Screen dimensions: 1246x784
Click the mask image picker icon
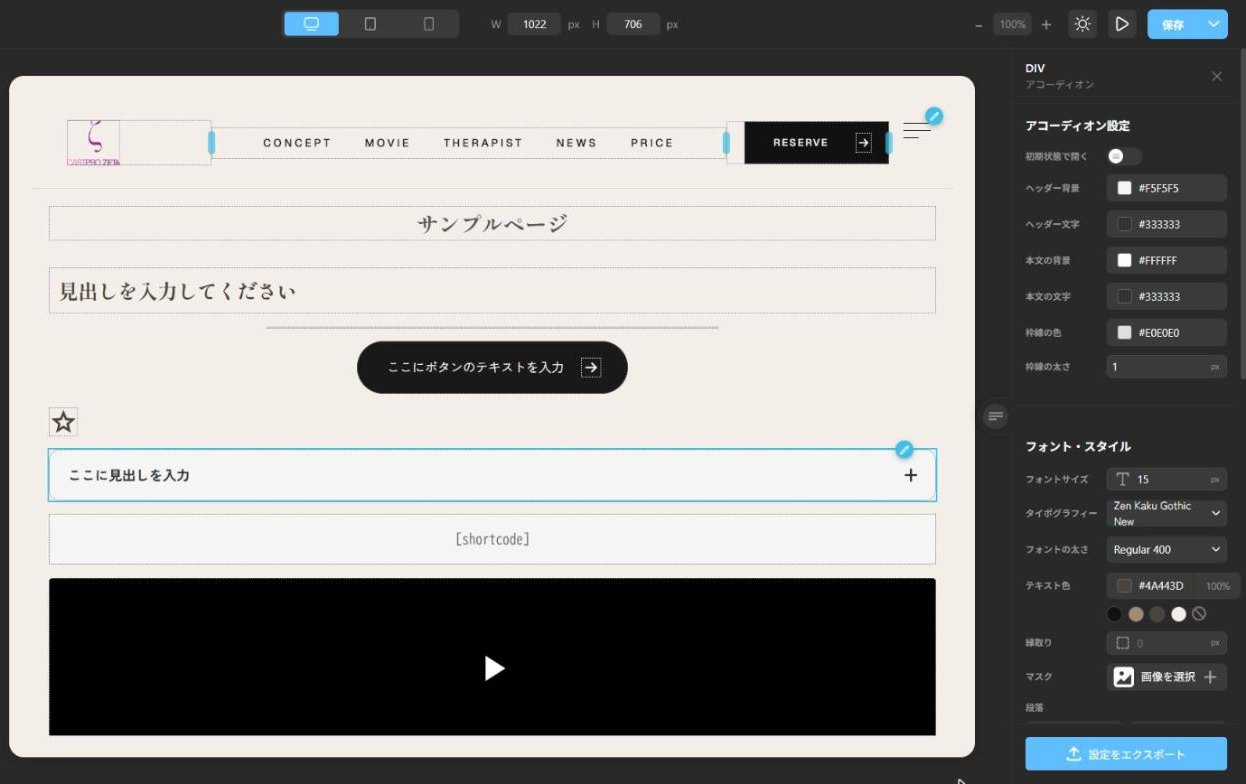coord(1124,677)
